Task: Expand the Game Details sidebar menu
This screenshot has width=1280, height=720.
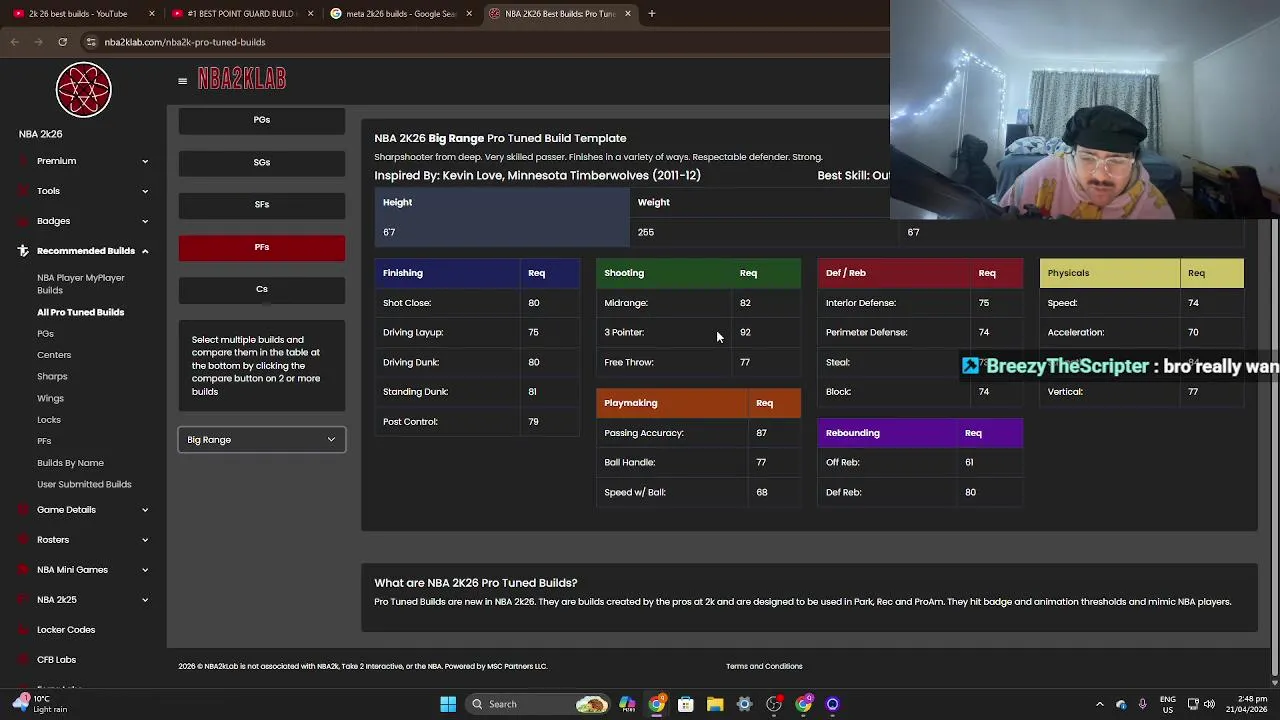Action: pyautogui.click(x=84, y=510)
